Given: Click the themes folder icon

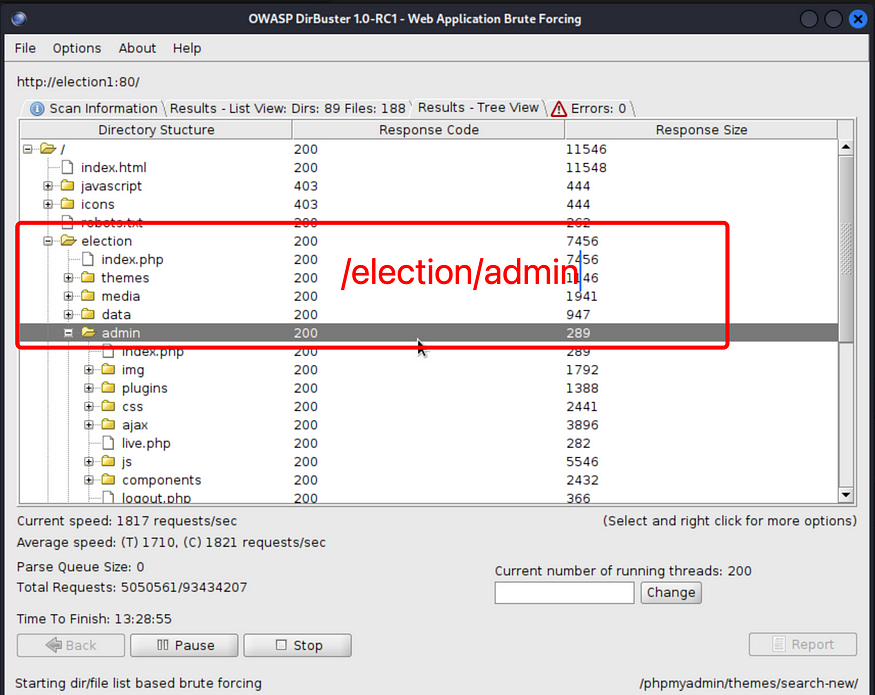Looking at the screenshot, I should pos(88,277).
